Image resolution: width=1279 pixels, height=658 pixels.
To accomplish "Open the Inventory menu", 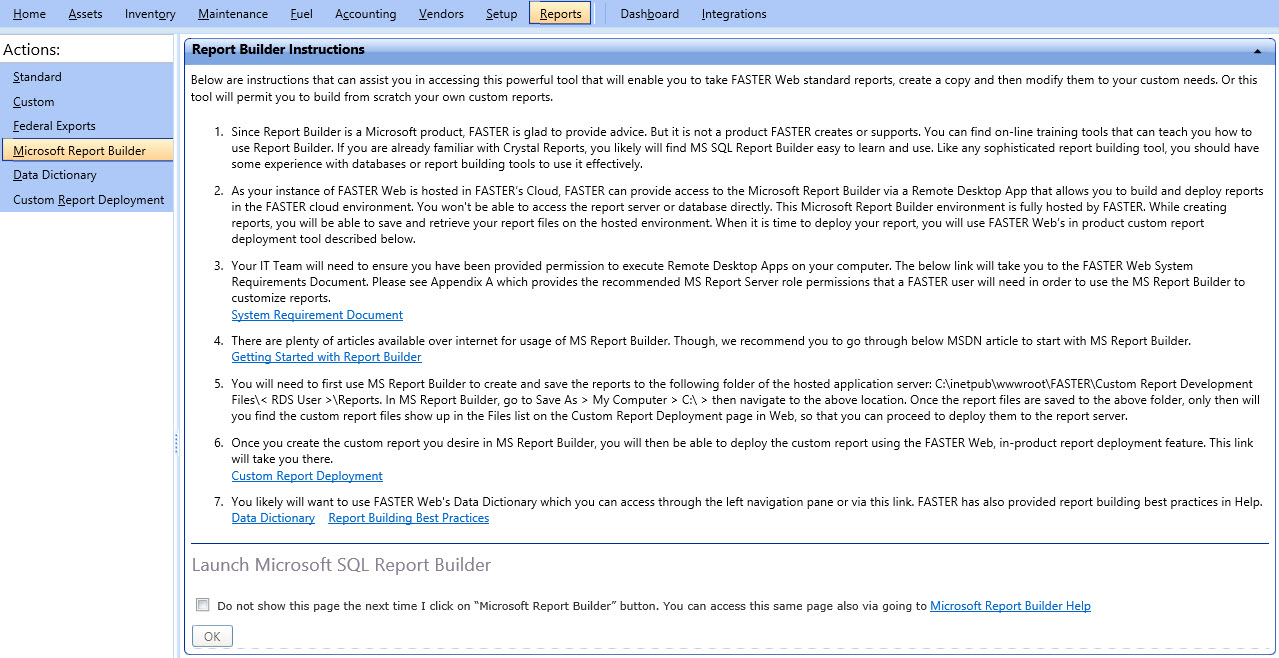I will pyautogui.click(x=150, y=14).
